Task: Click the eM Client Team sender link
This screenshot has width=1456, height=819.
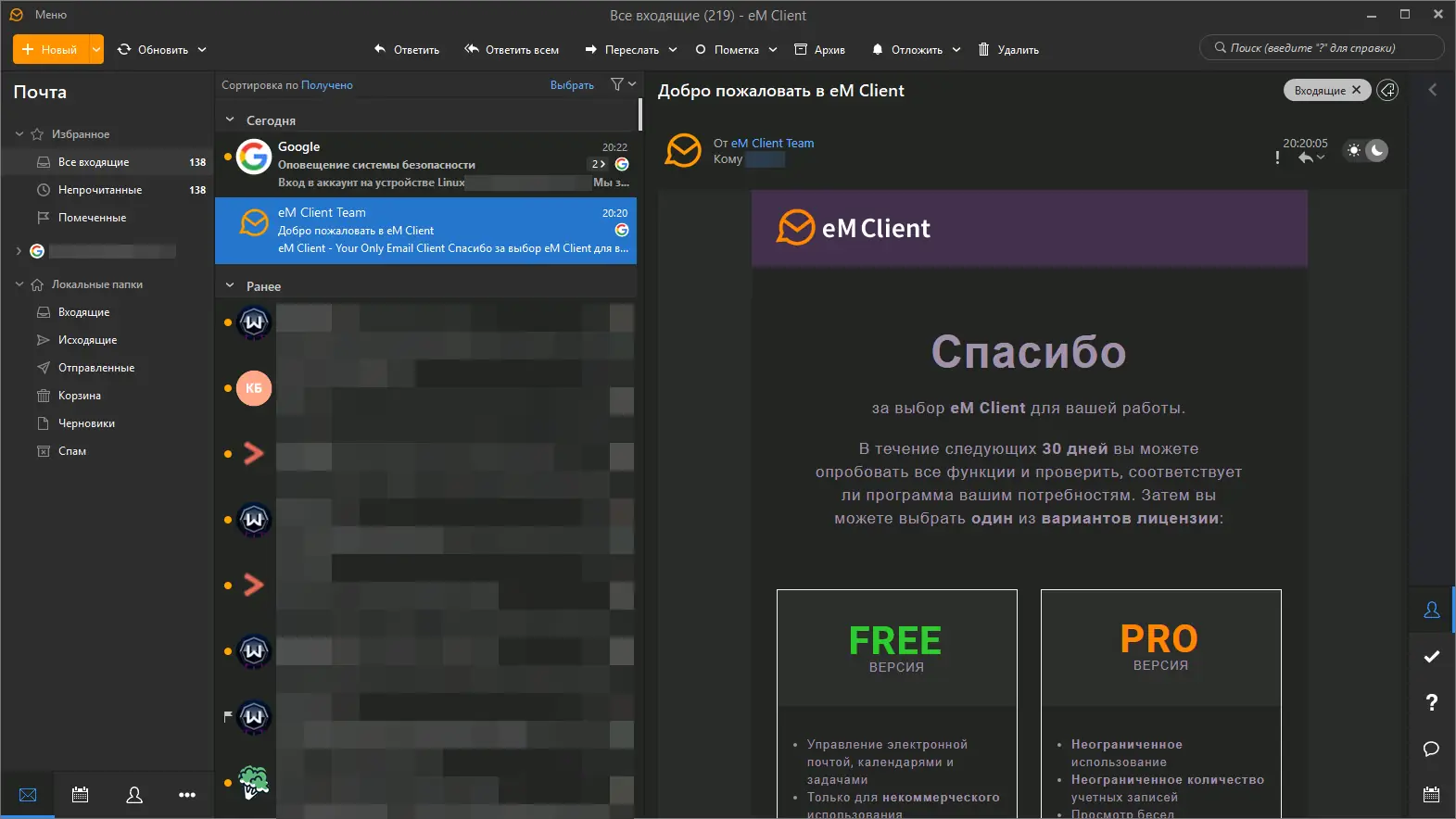Action: (x=773, y=144)
